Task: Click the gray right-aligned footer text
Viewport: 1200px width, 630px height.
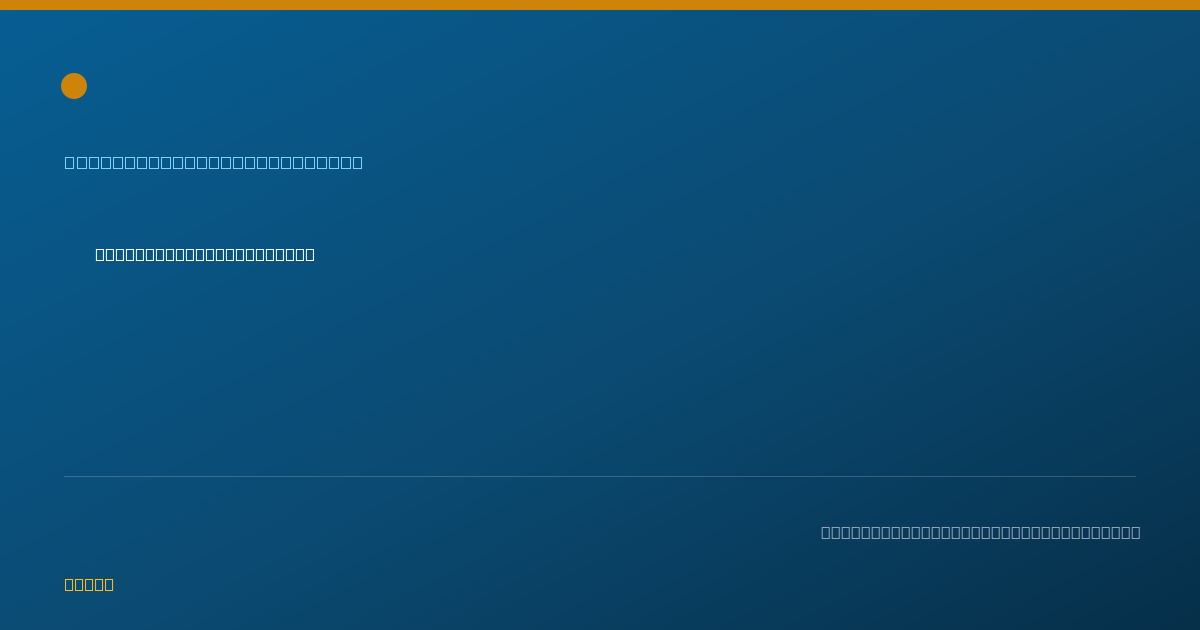Action: (x=981, y=532)
